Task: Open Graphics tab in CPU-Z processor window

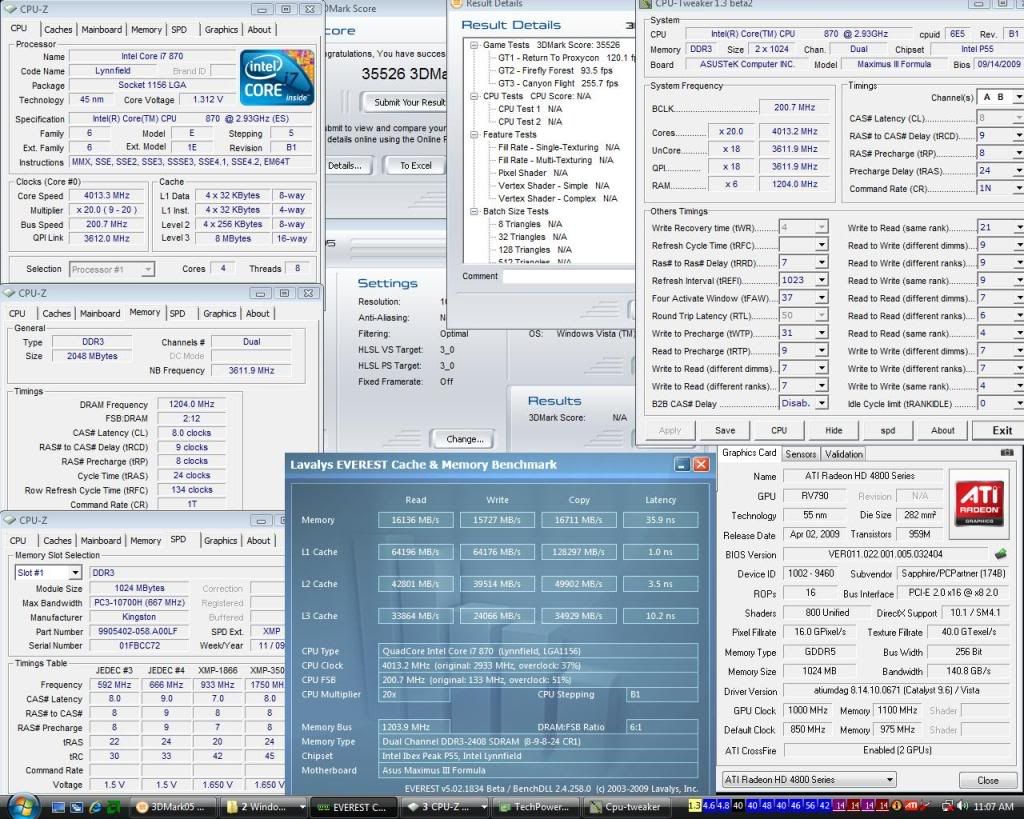Action: coord(221,29)
